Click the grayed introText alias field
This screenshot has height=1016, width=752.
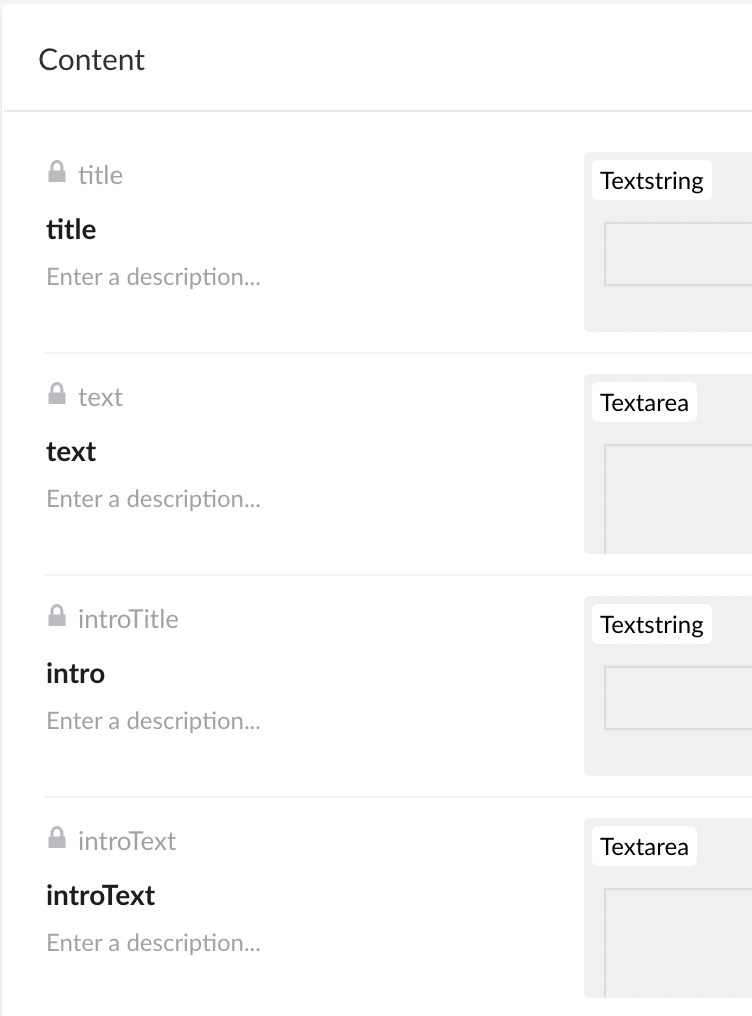pyautogui.click(x=126, y=841)
